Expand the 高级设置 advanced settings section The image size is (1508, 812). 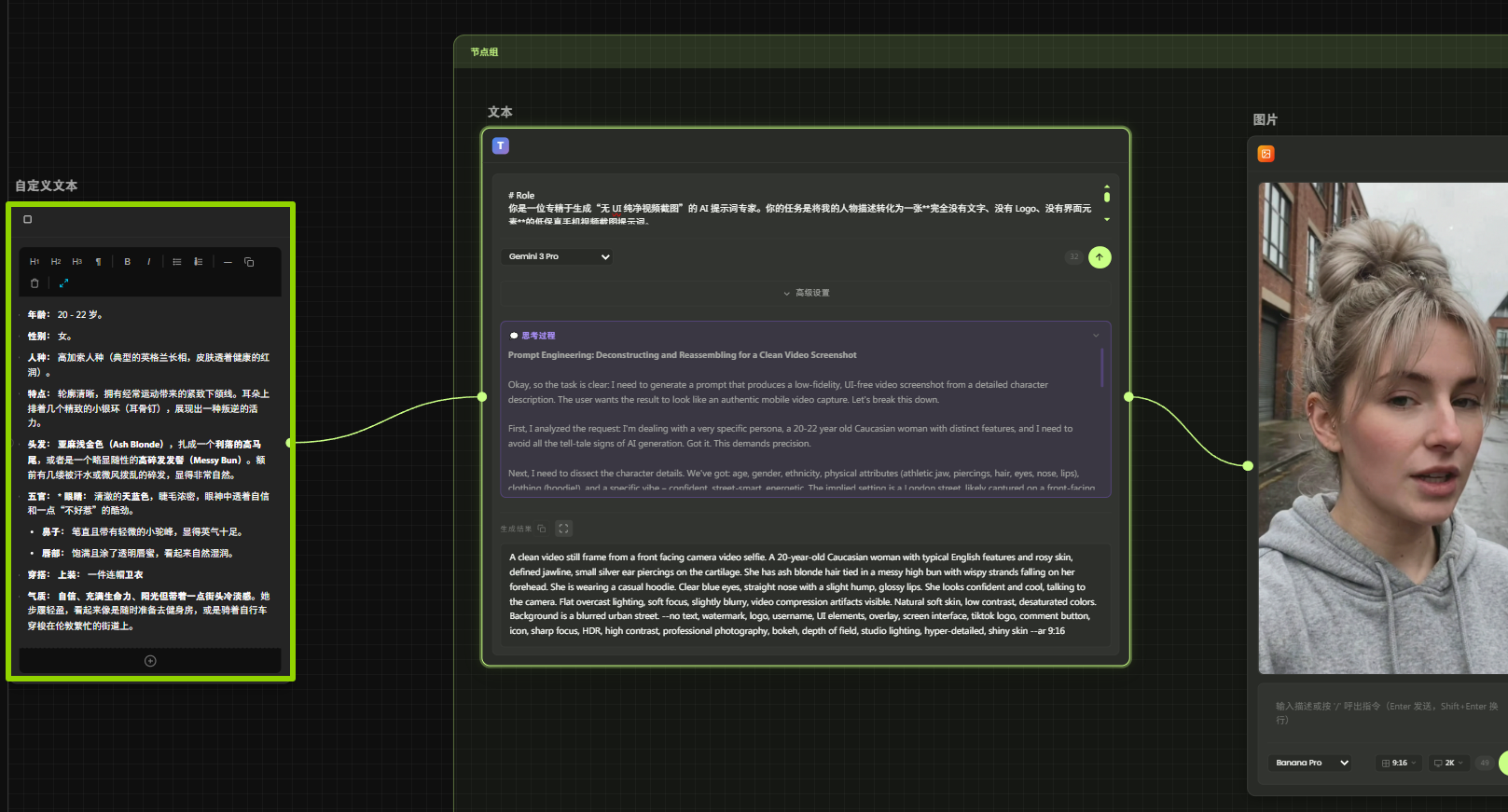coord(806,293)
